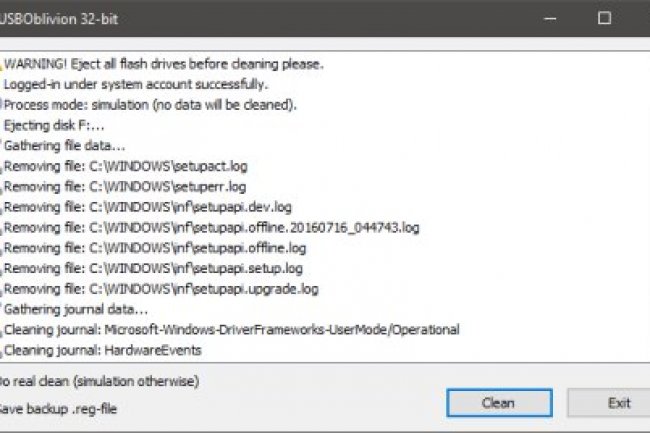Select the WARNING eject flash drives log line

click(x=162, y=64)
